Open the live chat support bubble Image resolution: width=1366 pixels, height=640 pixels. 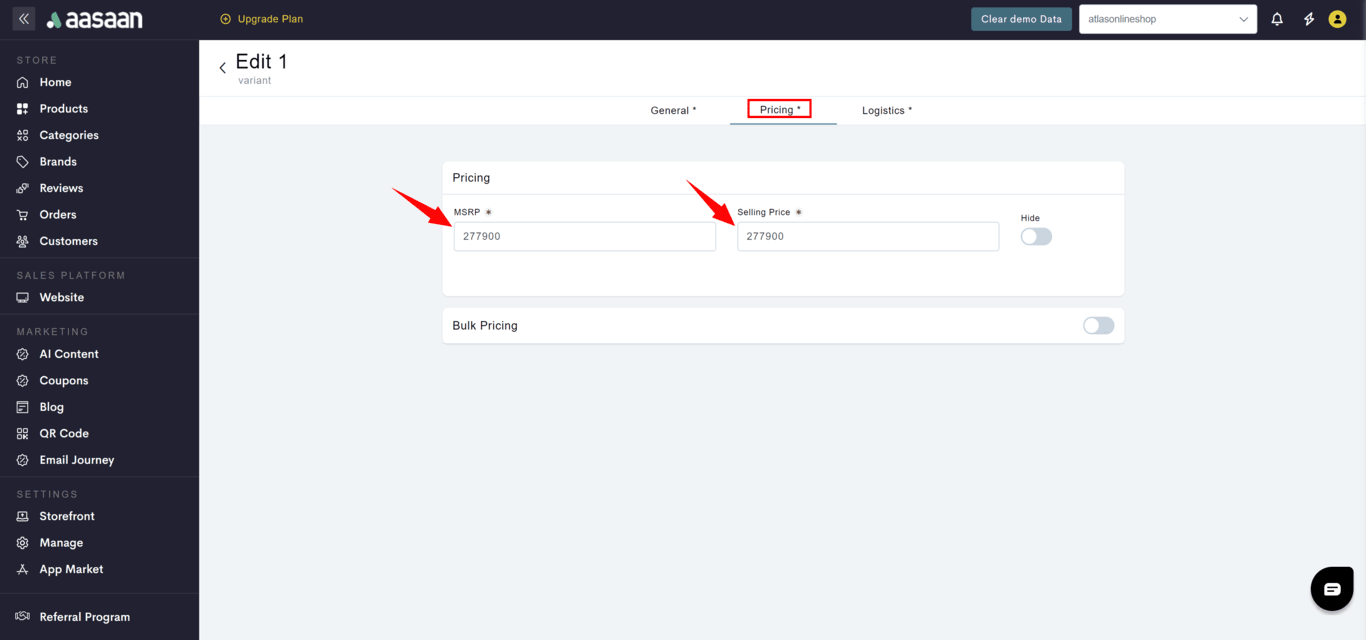tap(1331, 589)
